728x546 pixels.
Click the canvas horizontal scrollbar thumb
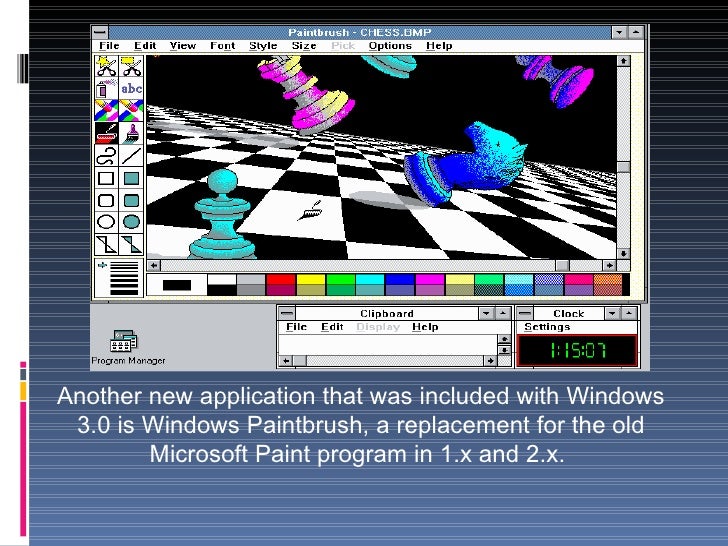pyautogui.click(x=562, y=266)
